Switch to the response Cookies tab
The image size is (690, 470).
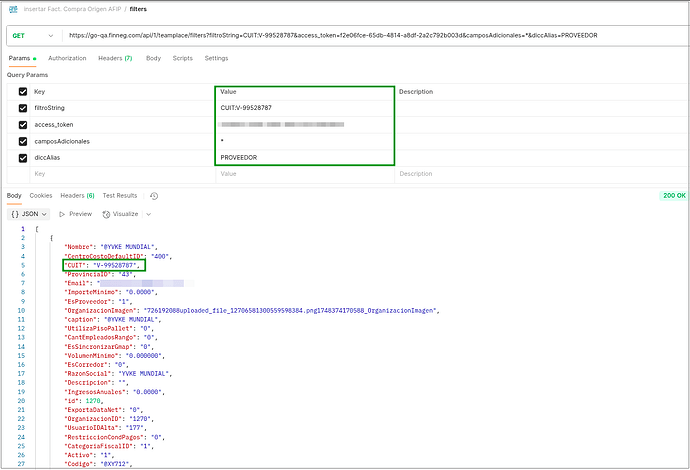coord(41,195)
